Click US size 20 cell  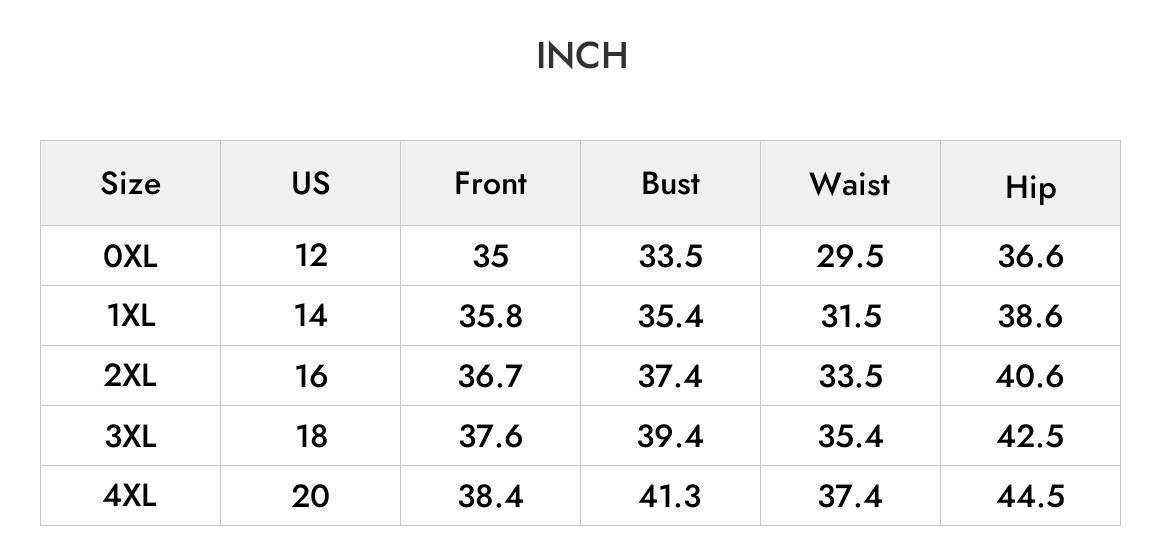click(x=311, y=496)
